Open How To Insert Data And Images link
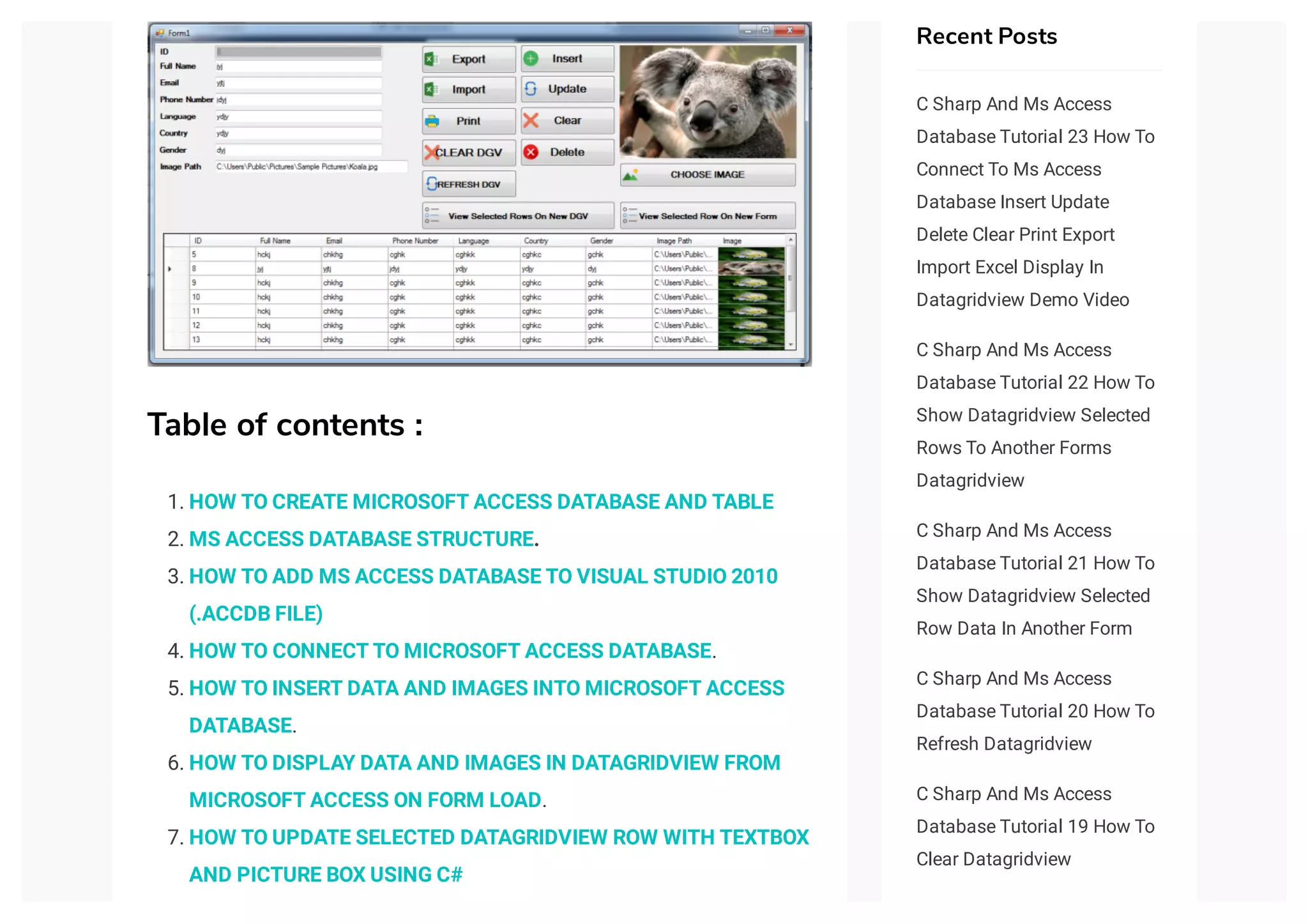Image resolution: width=1308 pixels, height=924 pixels. [x=487, y=706]
